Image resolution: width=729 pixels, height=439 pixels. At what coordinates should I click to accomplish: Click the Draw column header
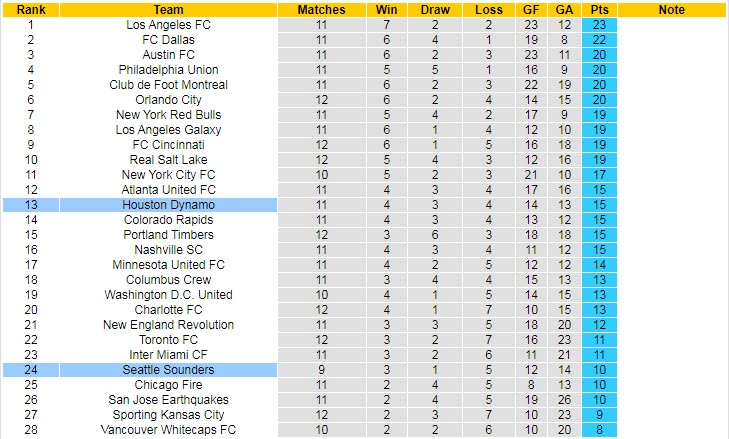point(435,9)
